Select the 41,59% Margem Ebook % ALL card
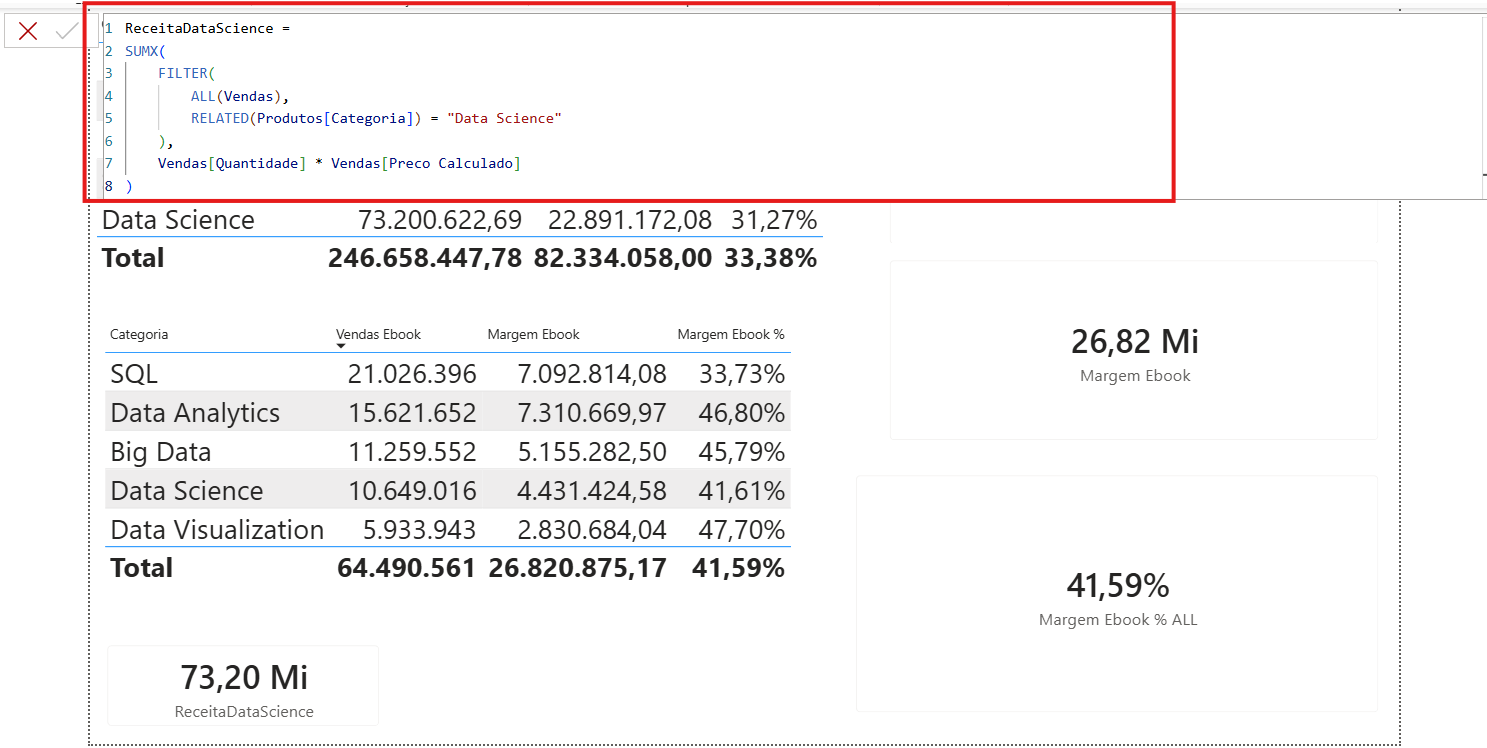The width and height of the screenshot is (1487, 748). (1117, 594)
